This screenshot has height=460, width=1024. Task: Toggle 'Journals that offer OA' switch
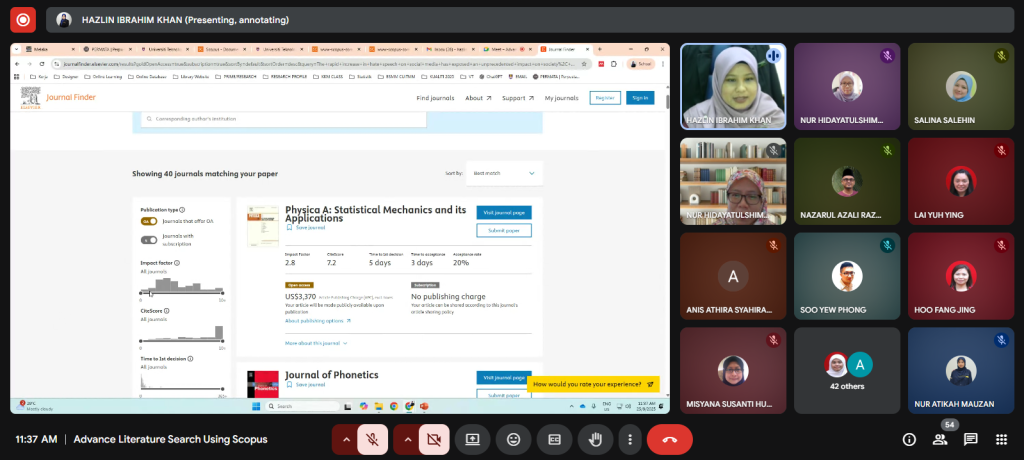pyautogui.click(x=149, y=221)
